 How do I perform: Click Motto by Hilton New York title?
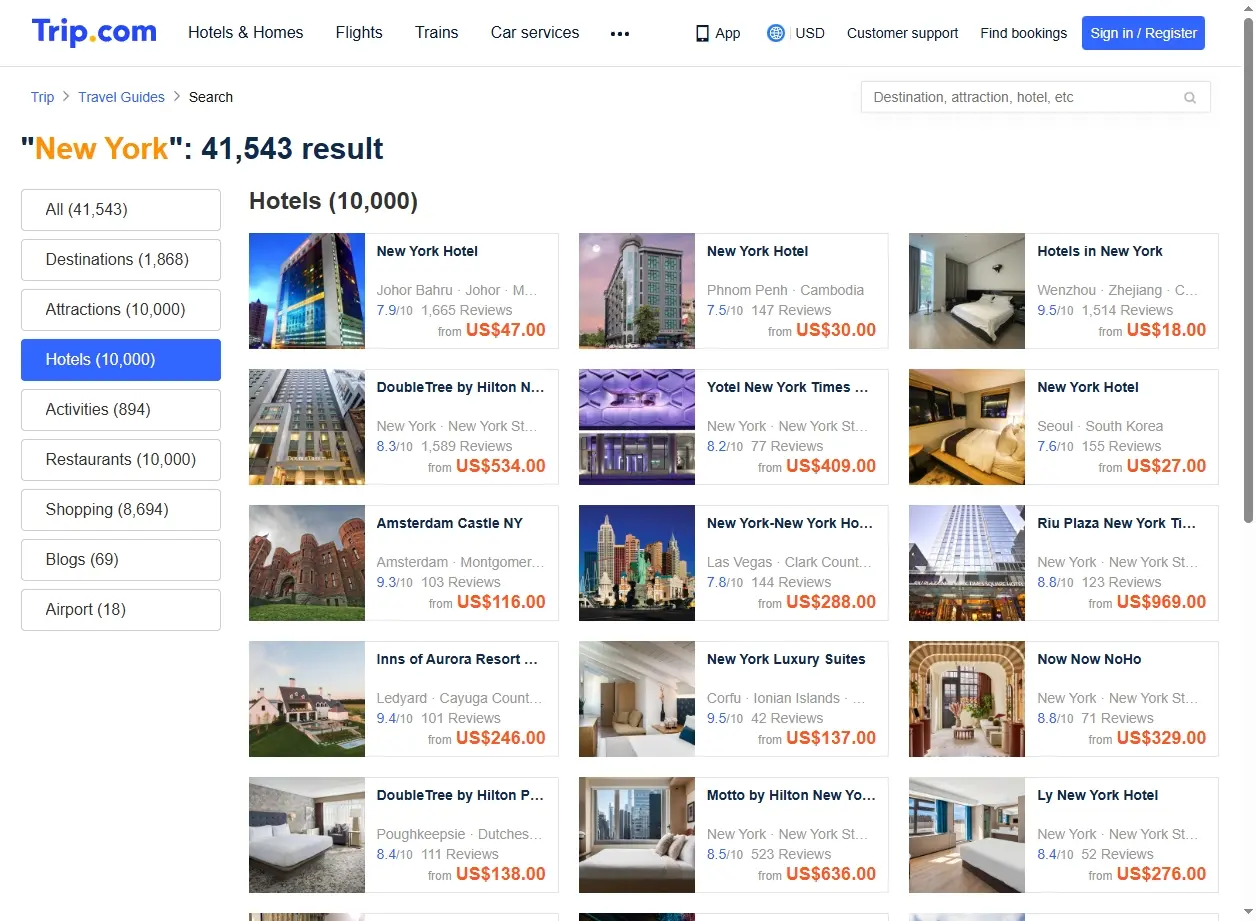click(791, 795)
